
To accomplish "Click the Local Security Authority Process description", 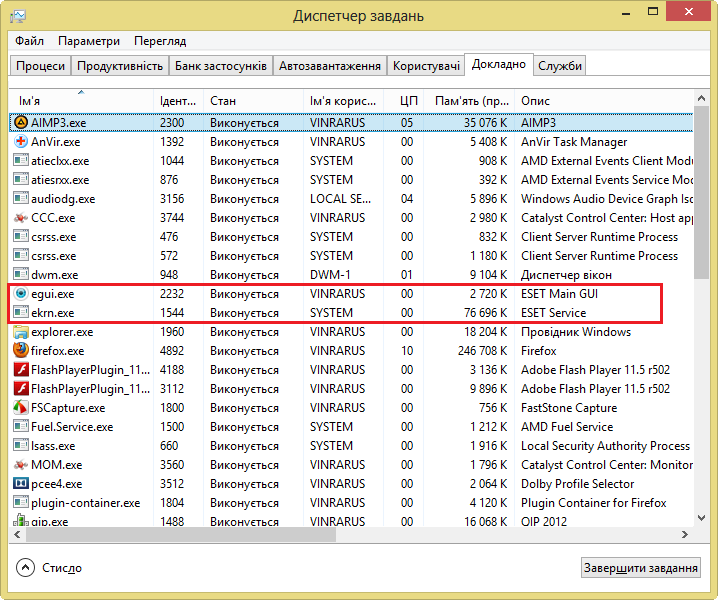I will pyautogui.click(x=605, y=446).
